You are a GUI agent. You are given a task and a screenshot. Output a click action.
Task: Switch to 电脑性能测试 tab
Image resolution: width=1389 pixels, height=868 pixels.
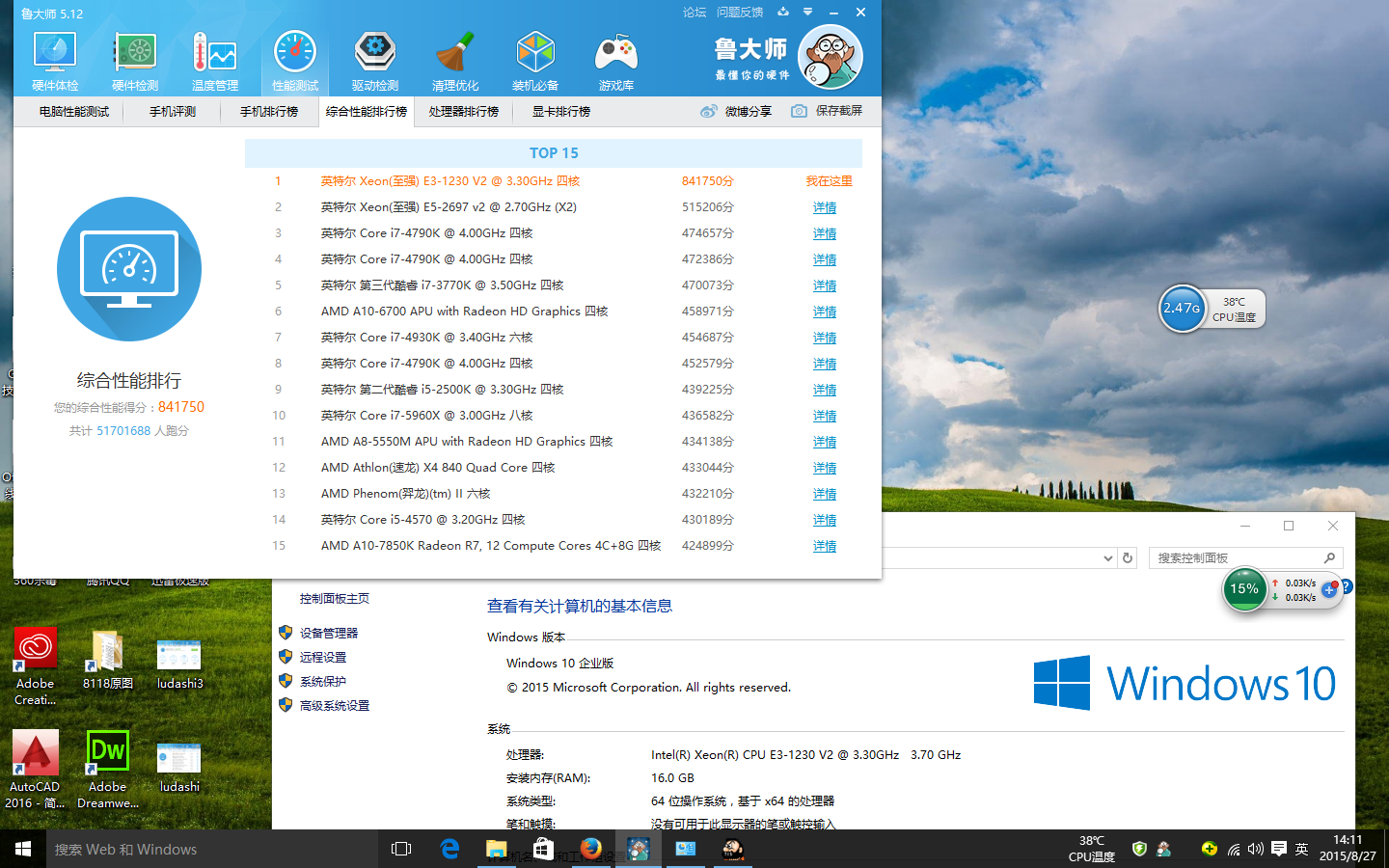(74, 112)
